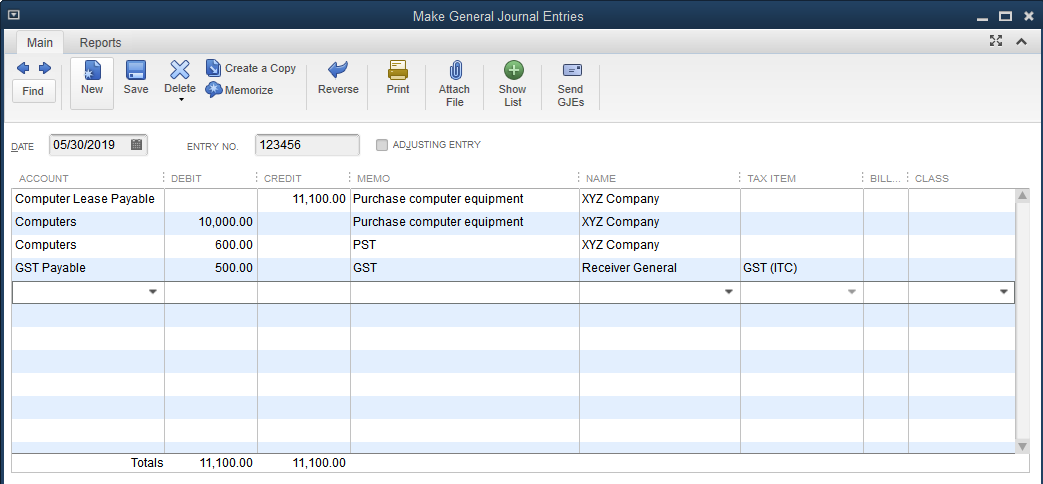
Task: Expand the Delete dropdown arrow
Action: tap(180, 100)
